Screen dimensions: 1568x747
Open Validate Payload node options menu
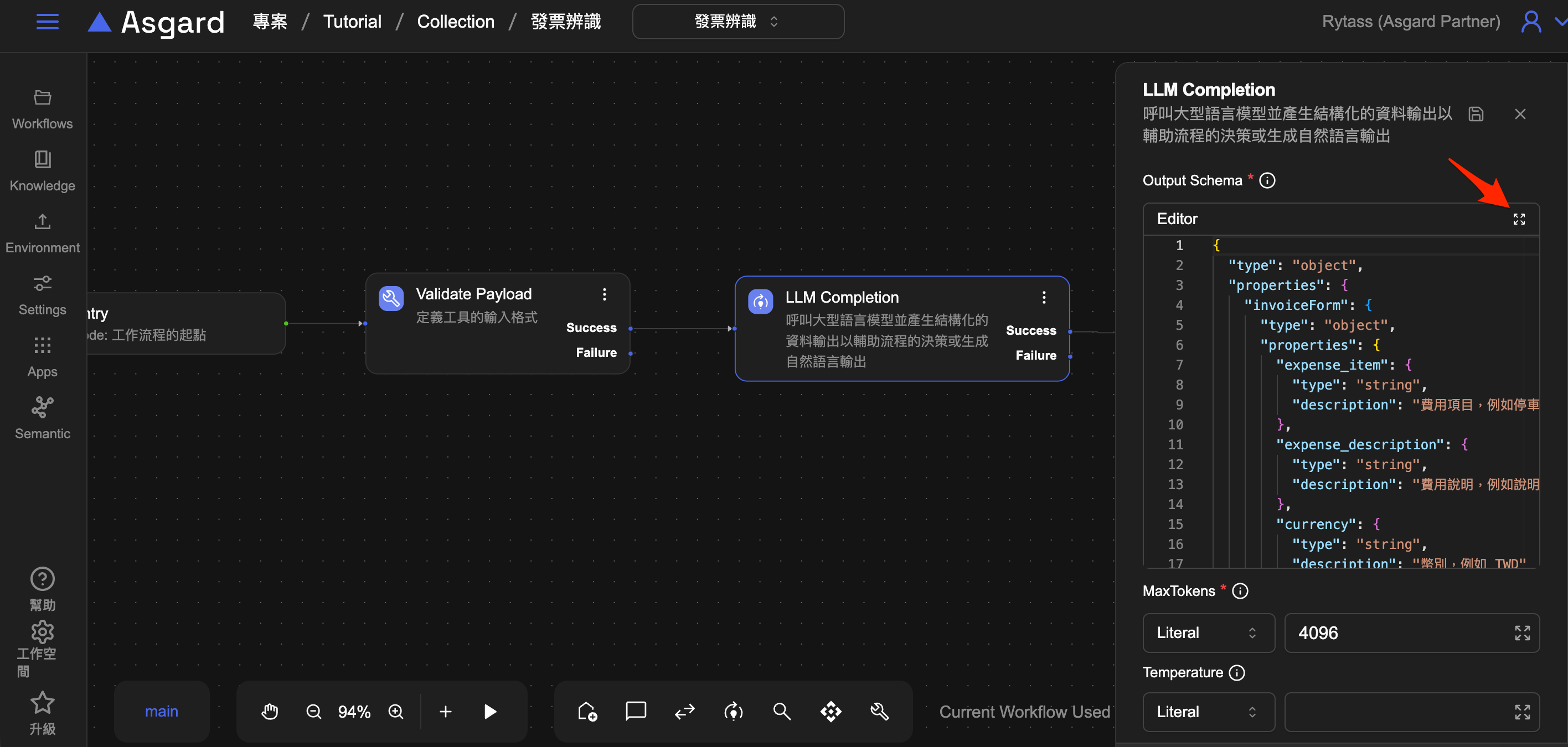point(604,294)
